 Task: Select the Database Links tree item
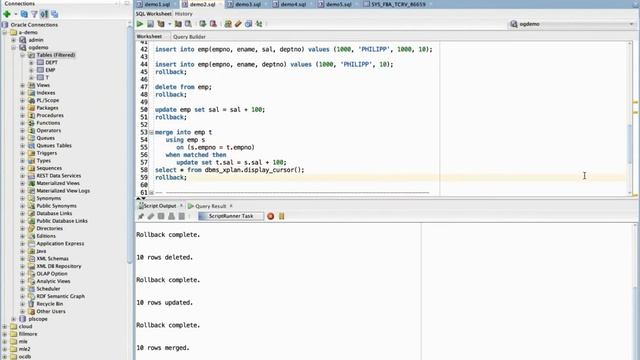coord(54,213)
